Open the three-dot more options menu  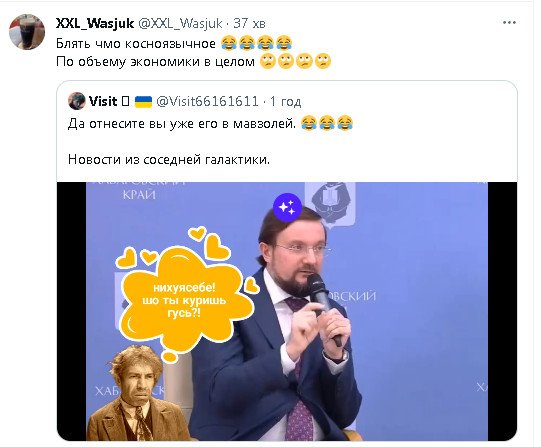pos(509,23)
